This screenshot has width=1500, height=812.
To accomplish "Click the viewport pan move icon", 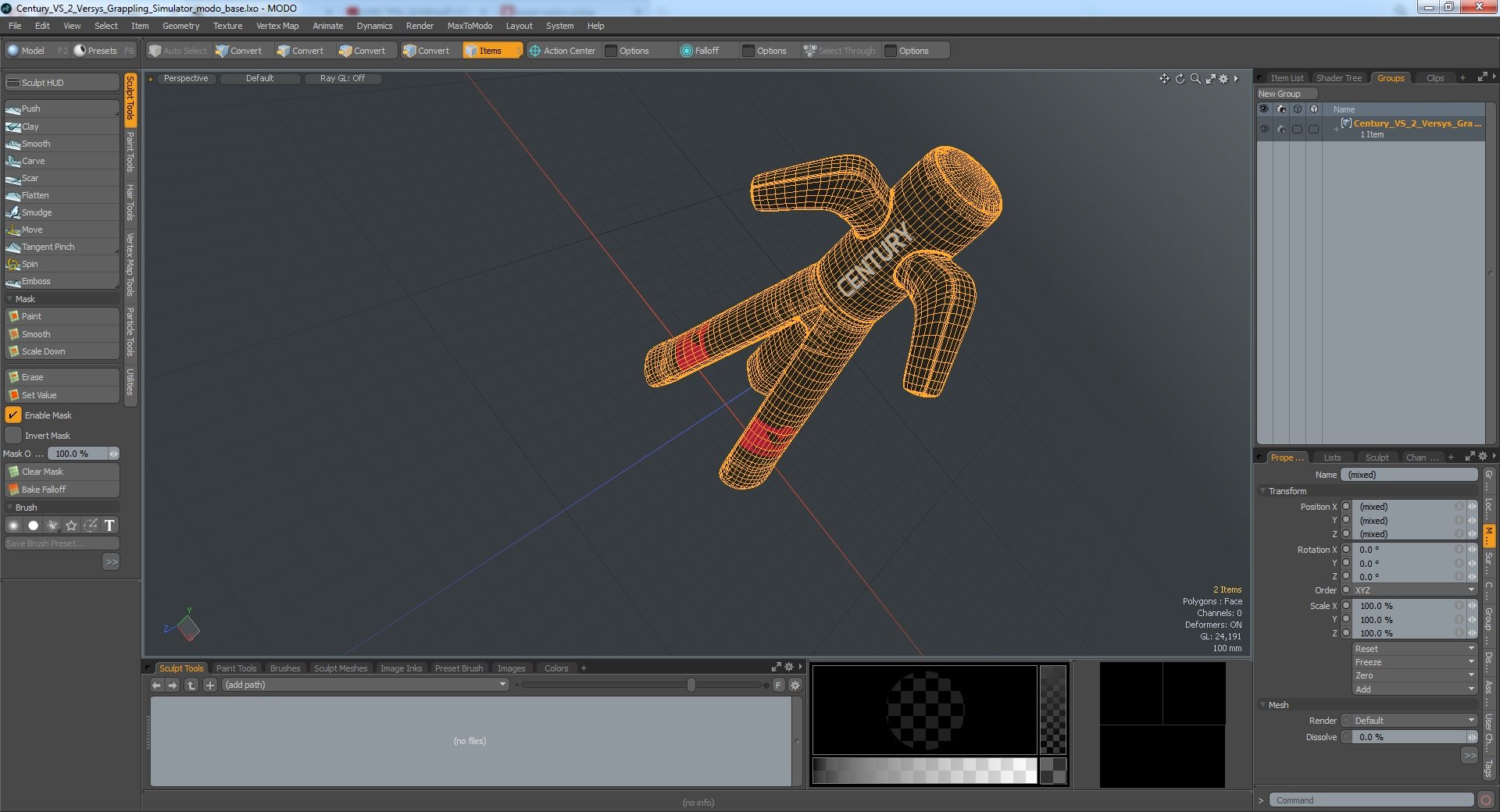I will 1164,79.
